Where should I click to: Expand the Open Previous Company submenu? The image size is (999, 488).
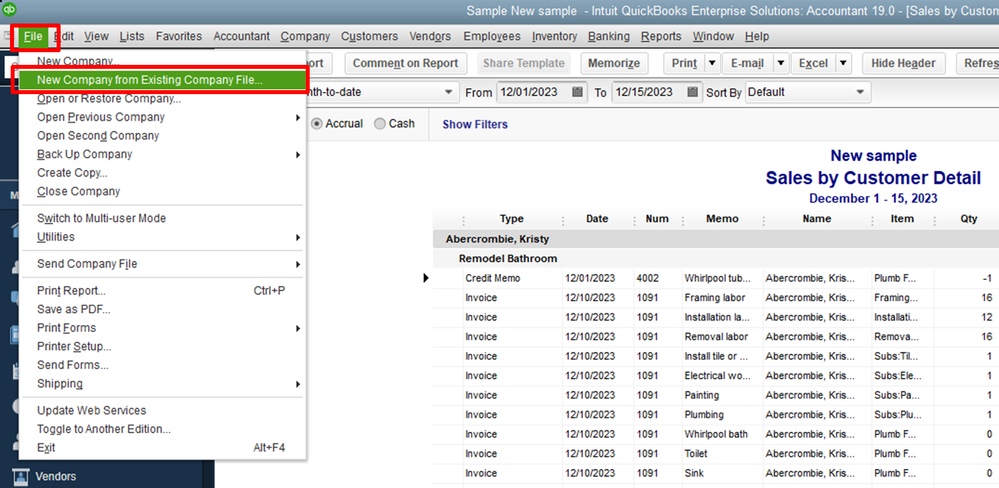tap(298, 118)
